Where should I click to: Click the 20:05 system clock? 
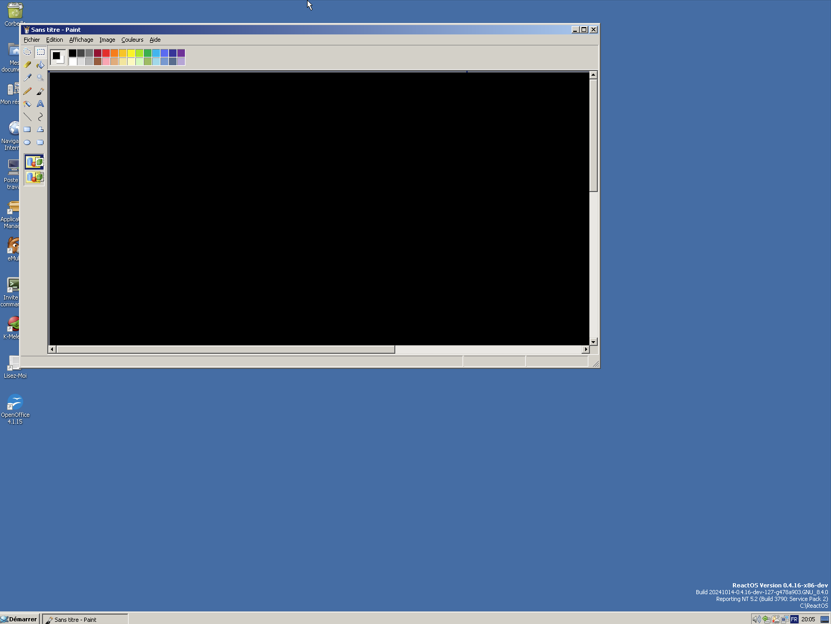808,619
